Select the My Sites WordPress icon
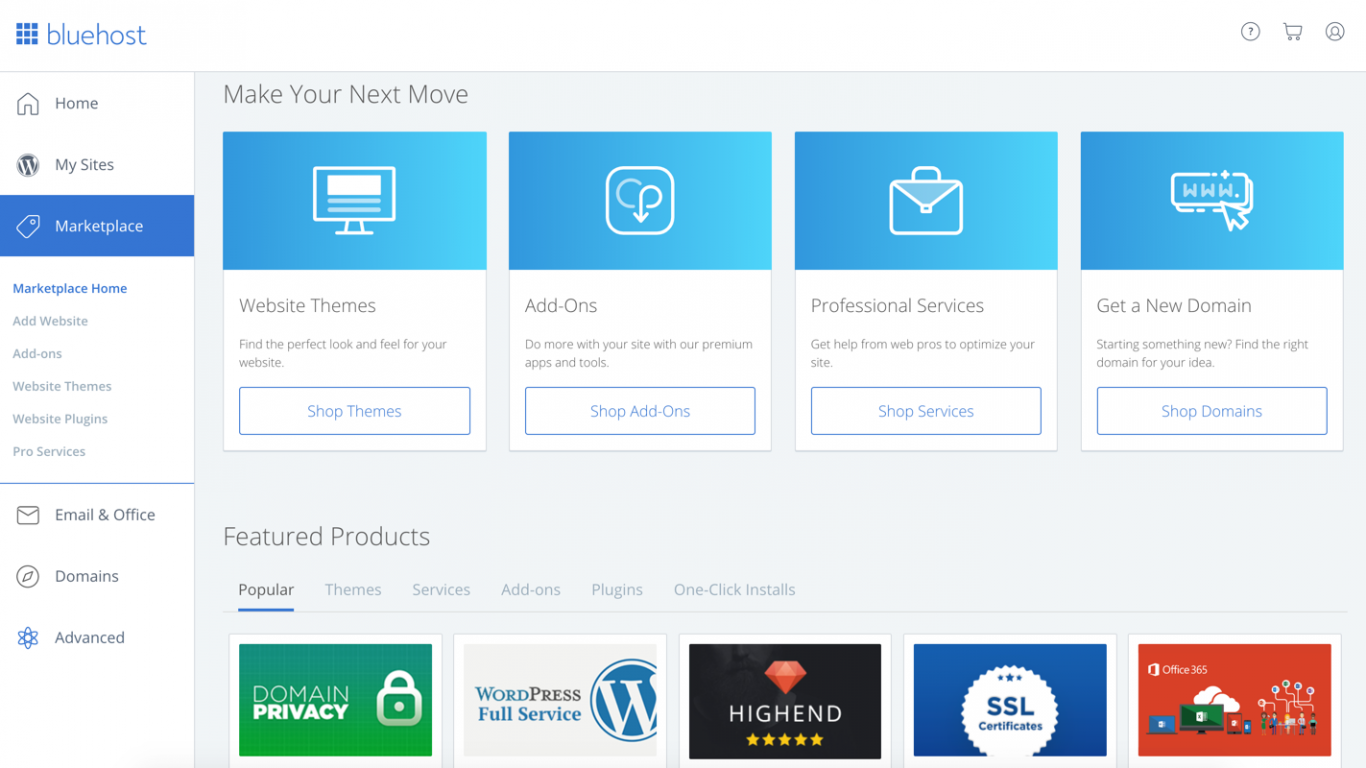Screen dimensions: 1366x768 coord(27,164)
